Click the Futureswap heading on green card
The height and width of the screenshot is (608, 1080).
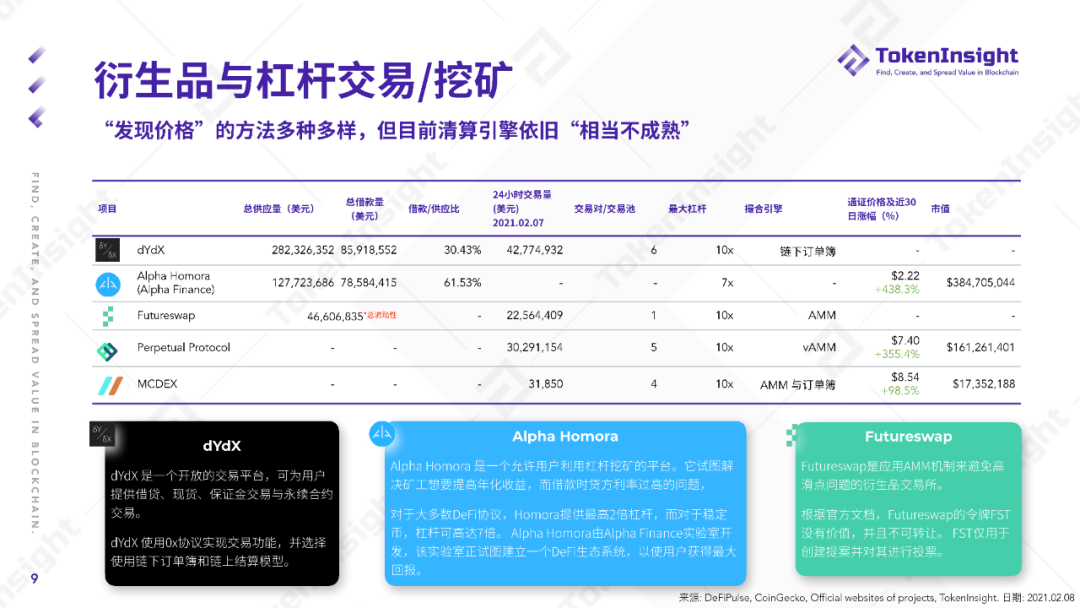908,437
